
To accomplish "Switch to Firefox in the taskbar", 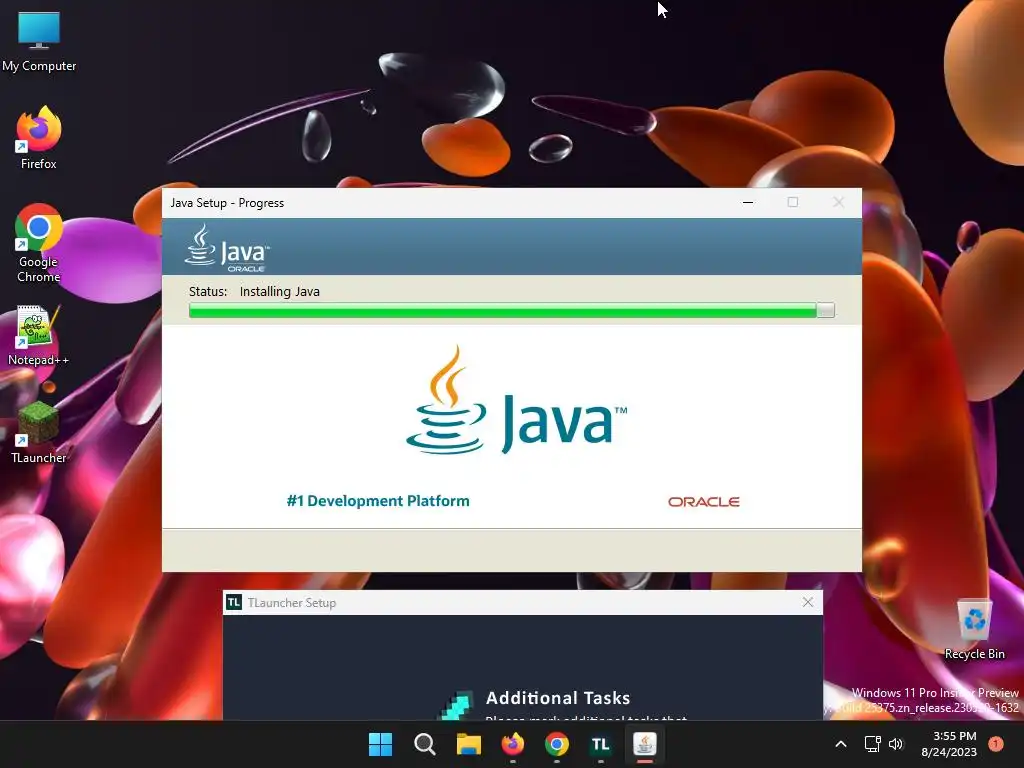I will pyautogui.click(x=513, y=744).
